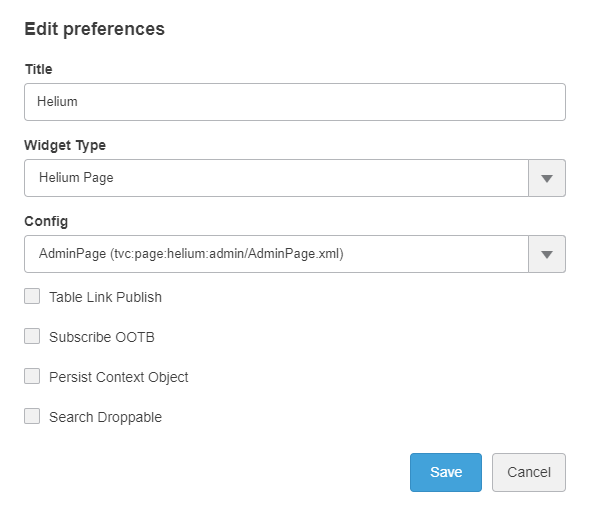Click the Widget Type field label

[64, 145]
